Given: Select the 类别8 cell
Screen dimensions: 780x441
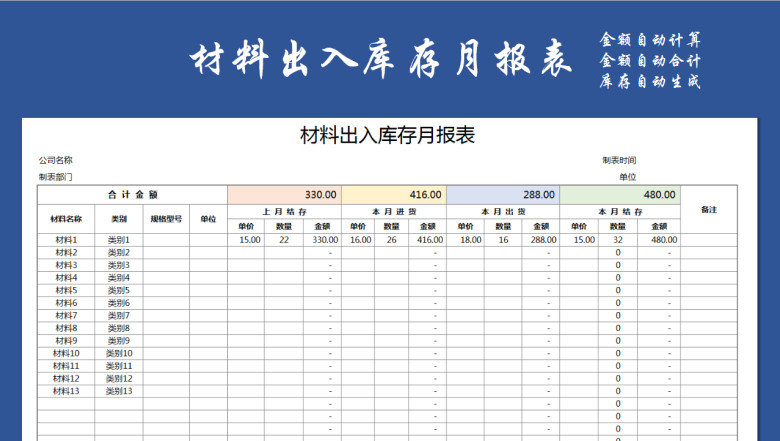Looking at the screenshot, I should [x=119, y=328].
